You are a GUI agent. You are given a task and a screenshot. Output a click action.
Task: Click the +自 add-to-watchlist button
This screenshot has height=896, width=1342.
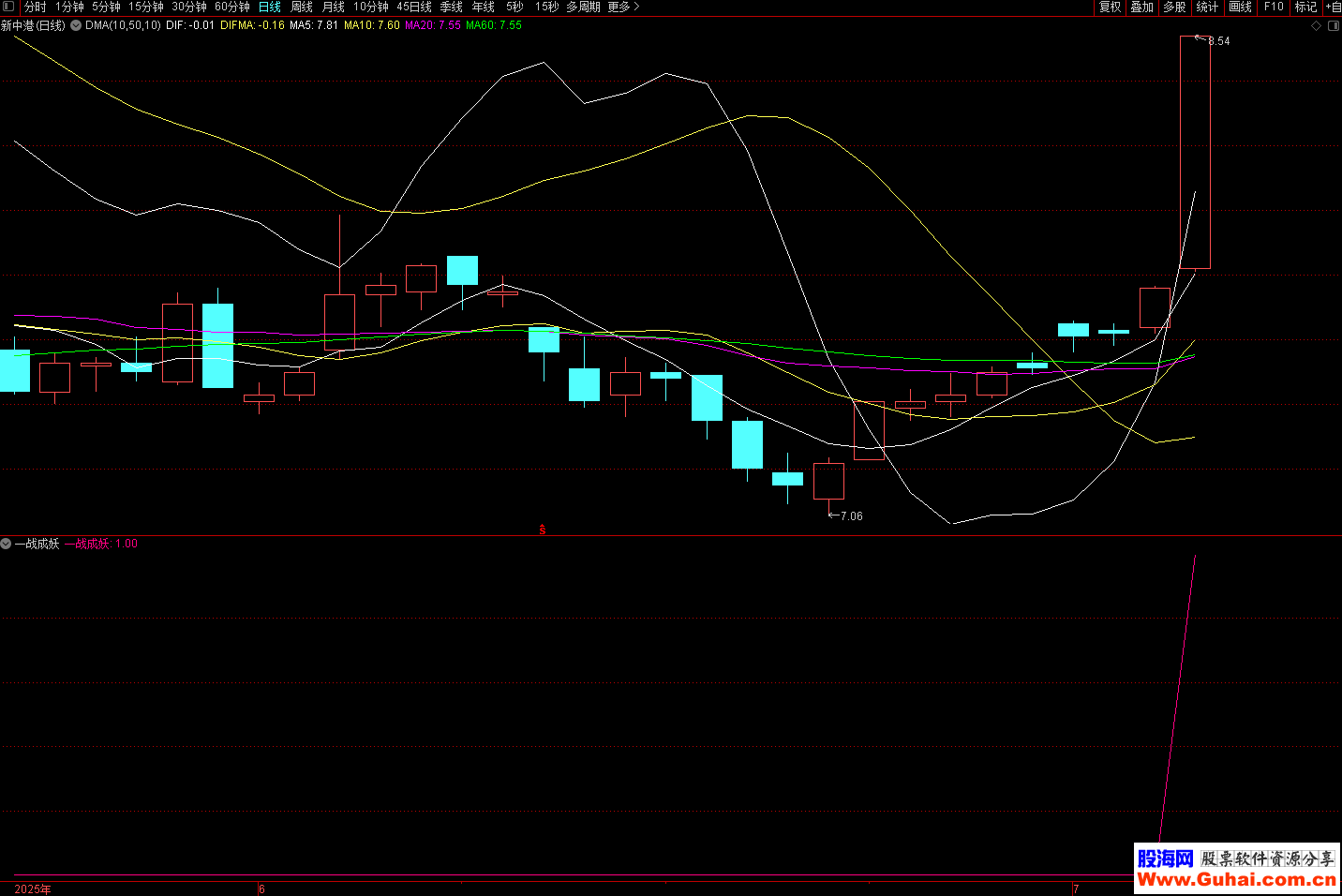click(x=1333, y=7)
